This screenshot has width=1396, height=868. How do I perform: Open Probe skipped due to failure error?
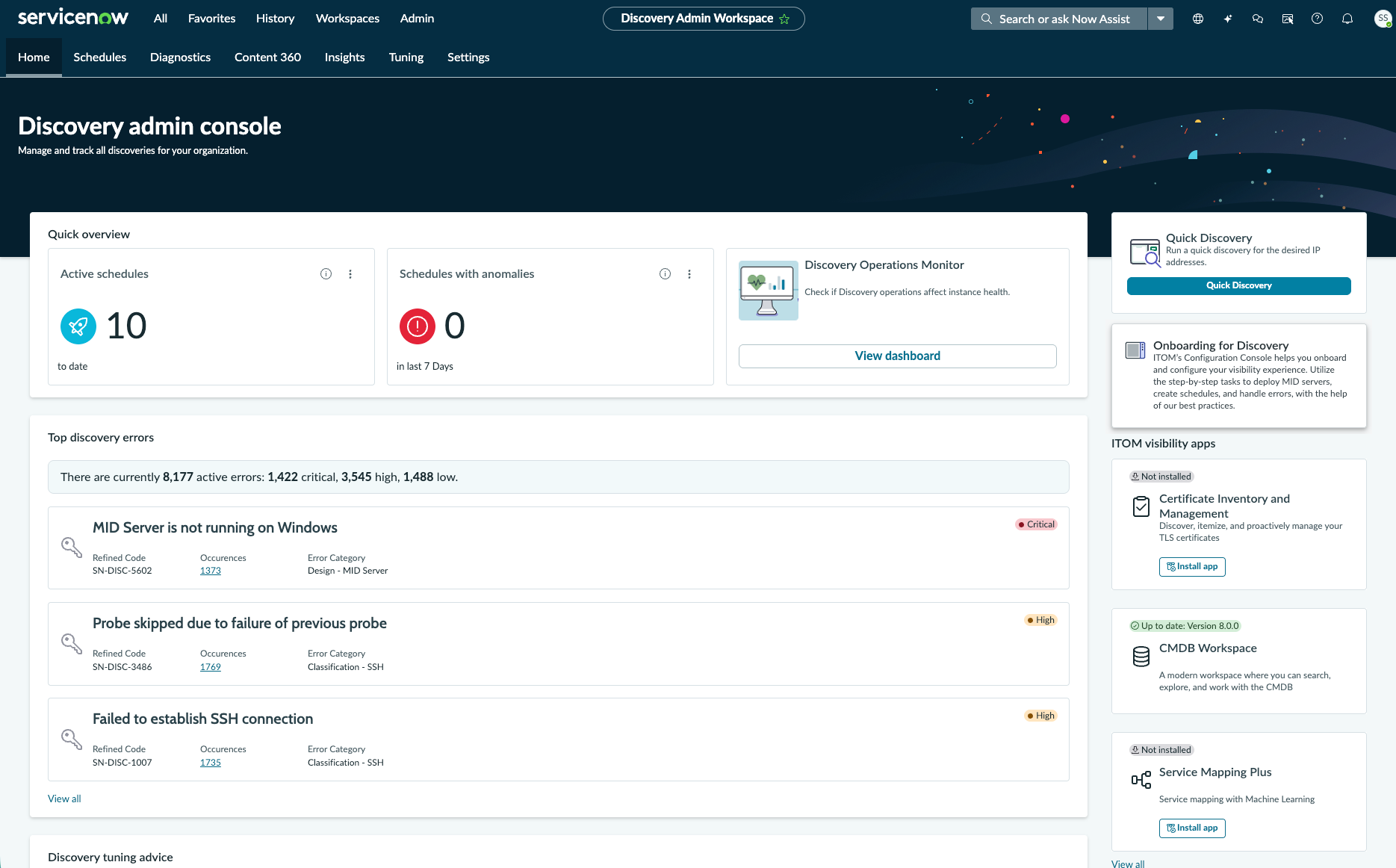coord(240,624)
